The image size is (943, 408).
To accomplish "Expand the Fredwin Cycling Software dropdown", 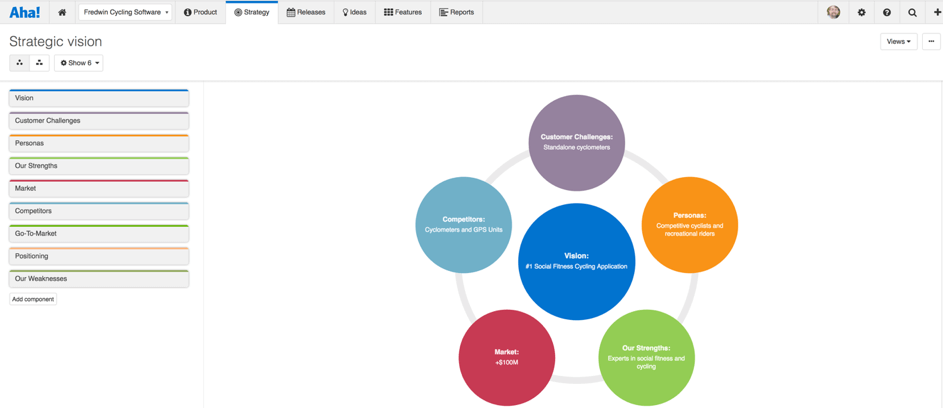I will click(126, 13).
